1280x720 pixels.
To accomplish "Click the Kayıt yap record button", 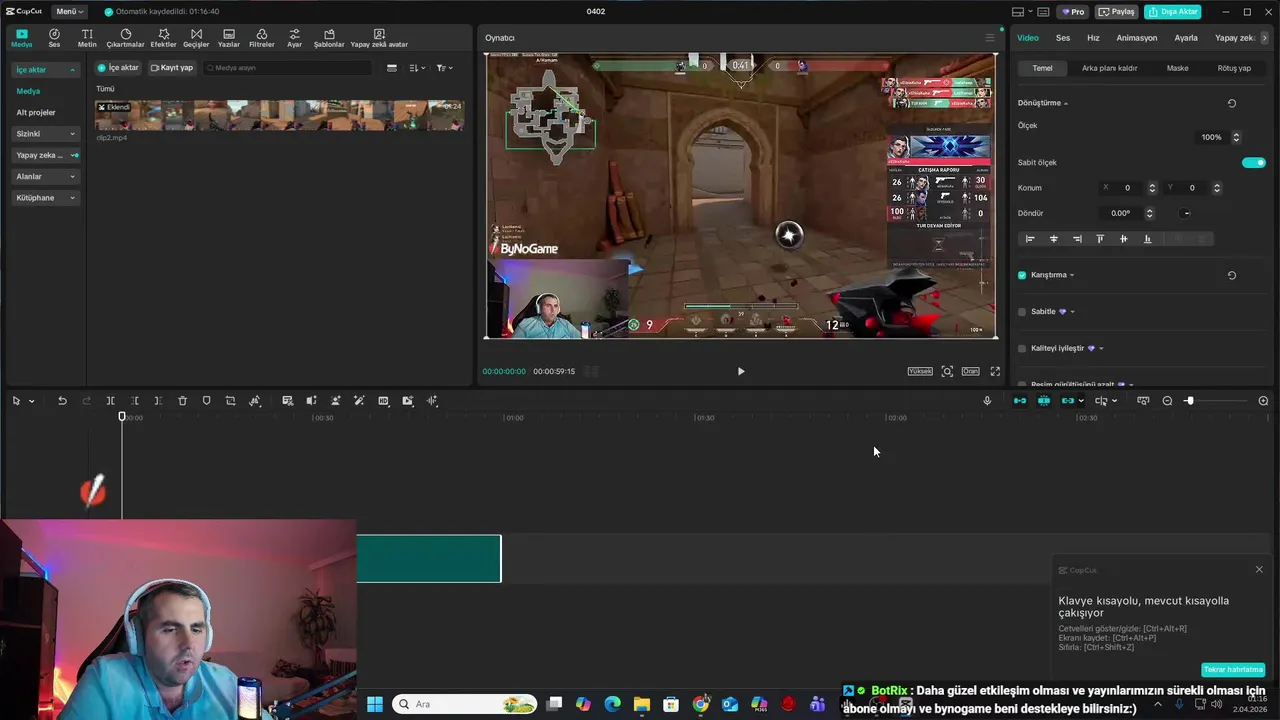I will point(172,68).
